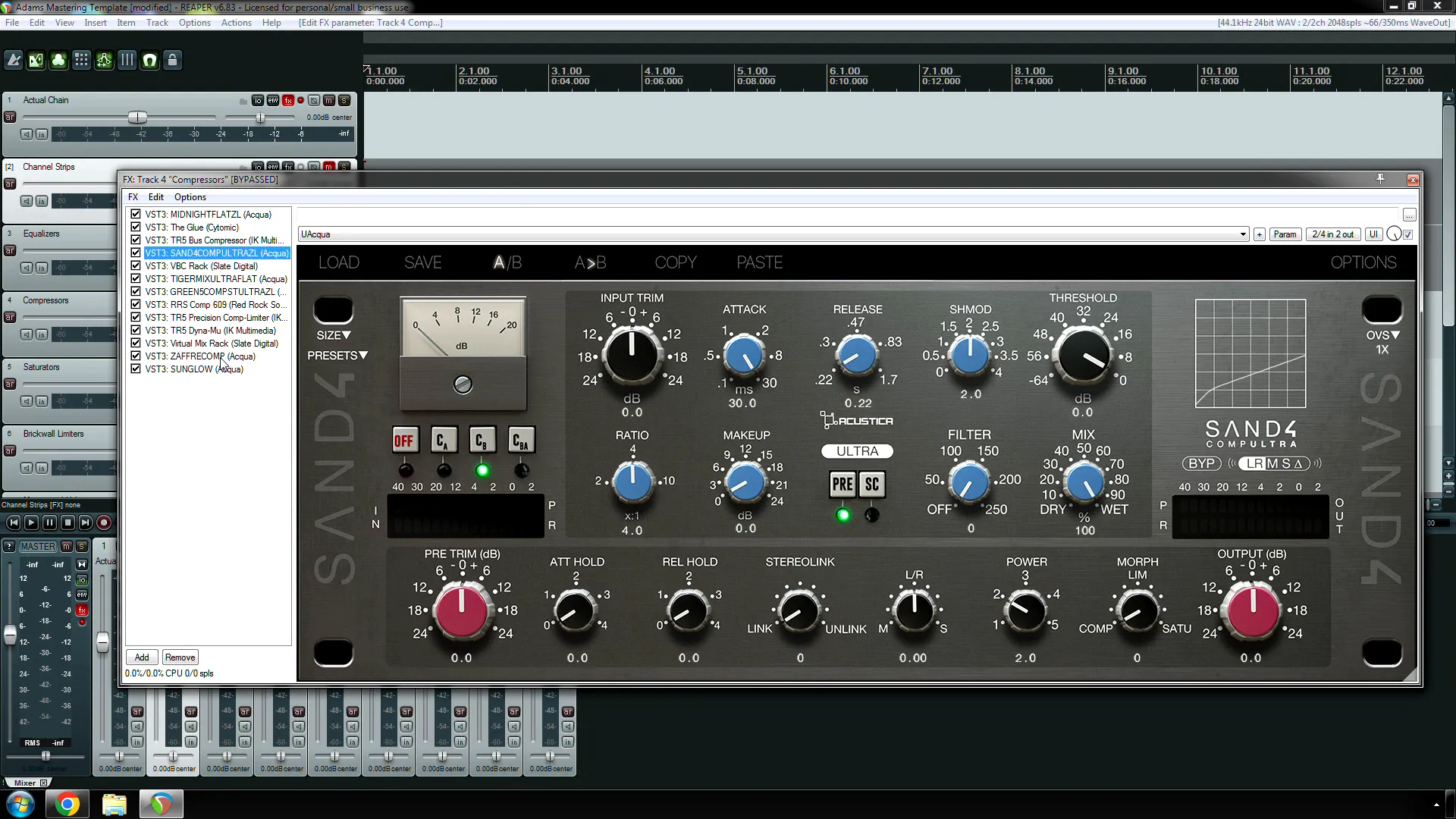The height and width of the screenshot is (819, 1456).
Task: Click LOAD in SAND4 plugin header
Action: coord(339,262)
